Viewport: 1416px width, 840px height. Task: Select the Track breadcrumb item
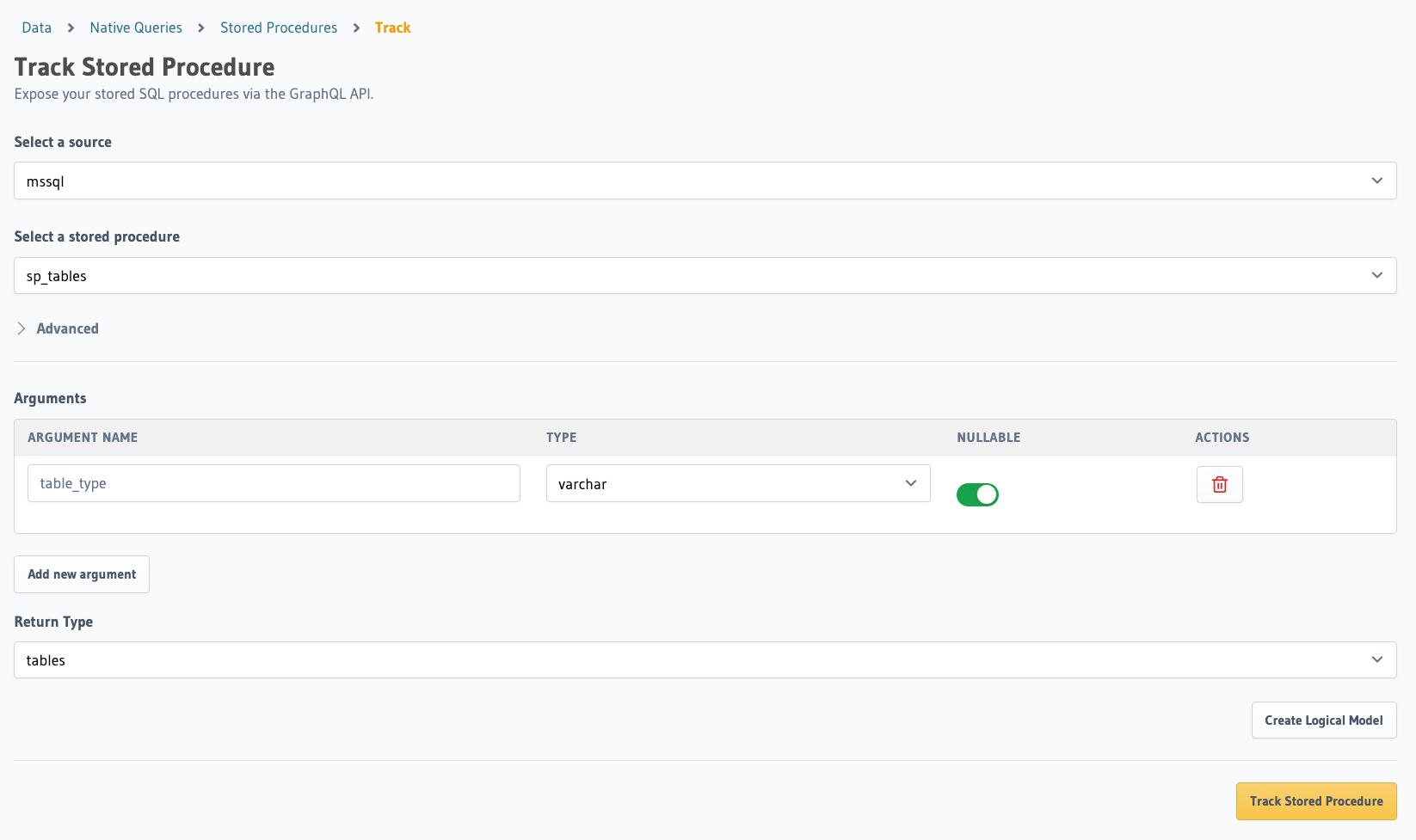[392, 28]
